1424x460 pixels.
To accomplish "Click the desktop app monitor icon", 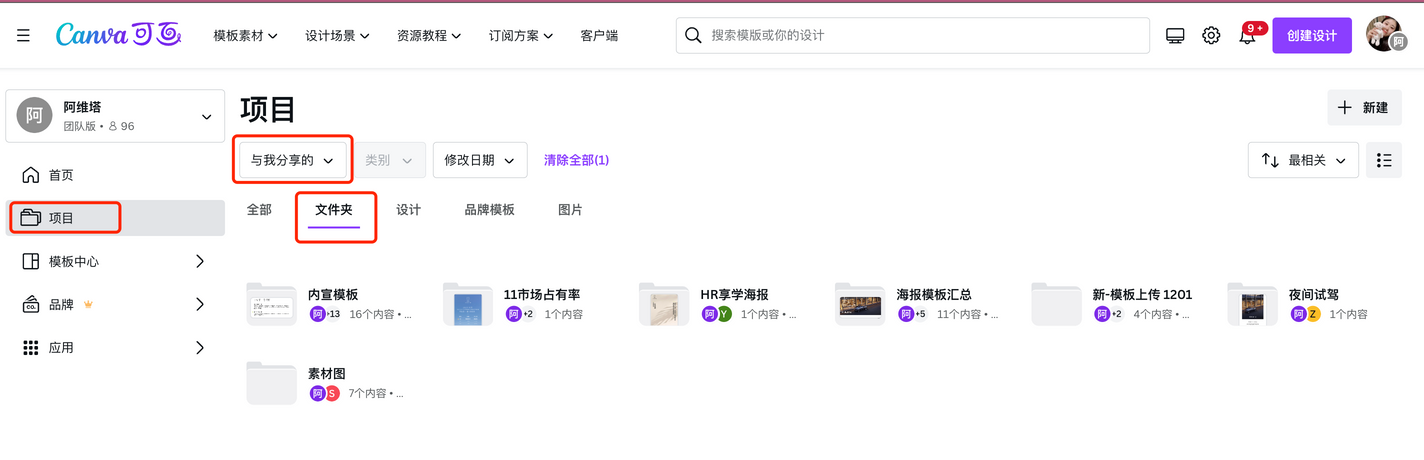I will [1175, 36].
